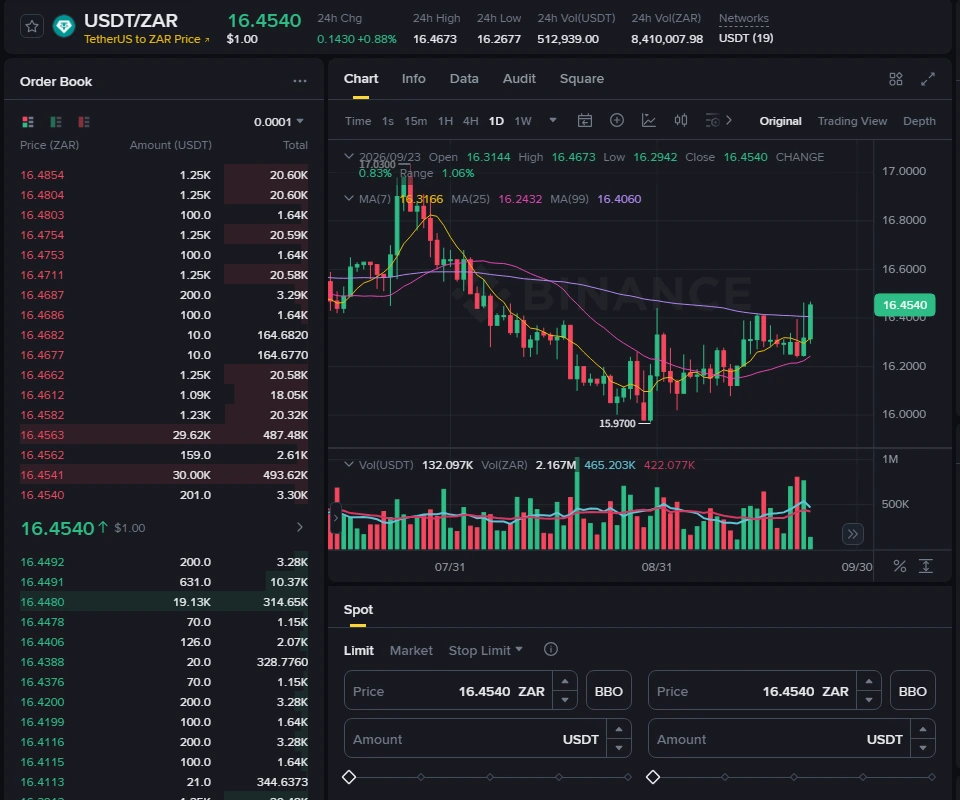This screenshot has width=960, height=800.
Task: Select the 1s chart interval
Action: 388,121
